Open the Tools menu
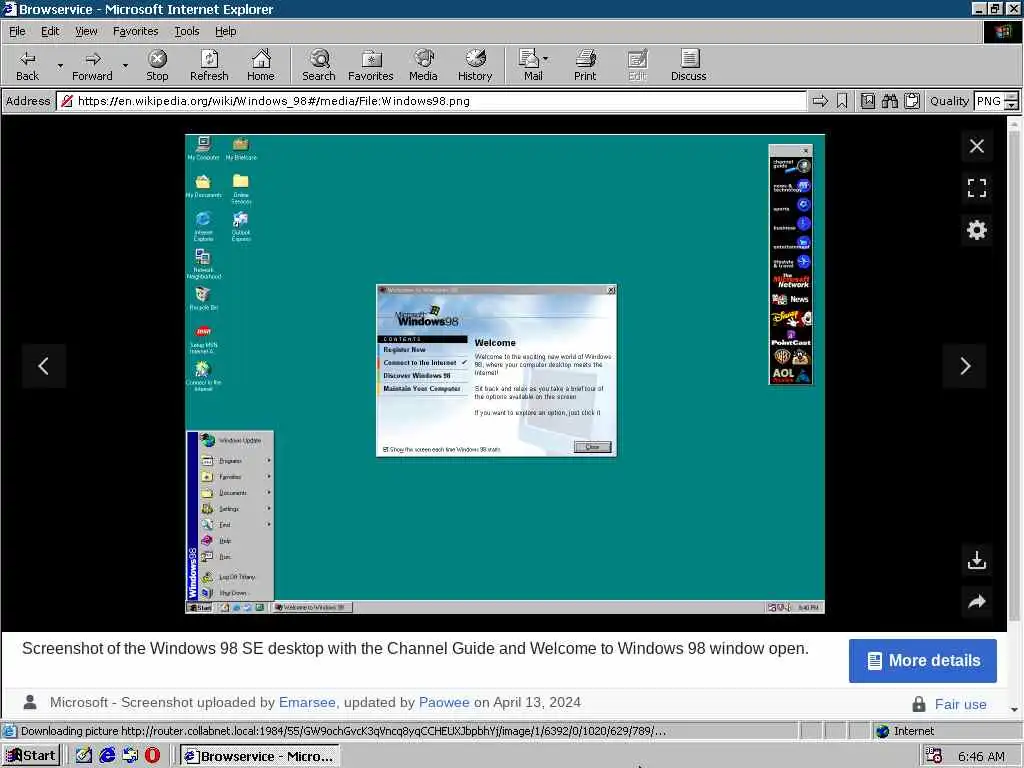Screen dimensions: 1024x768 (x=186, y=31)
